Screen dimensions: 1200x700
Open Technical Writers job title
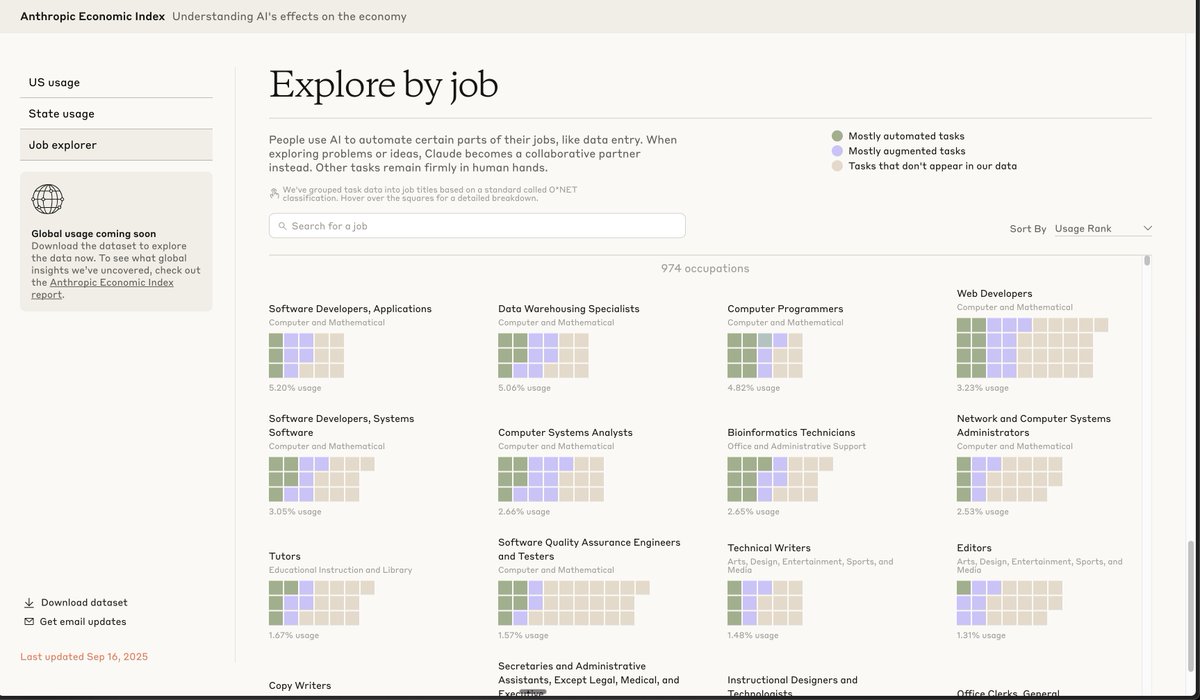pyautogui.click(x=769, y=548)
